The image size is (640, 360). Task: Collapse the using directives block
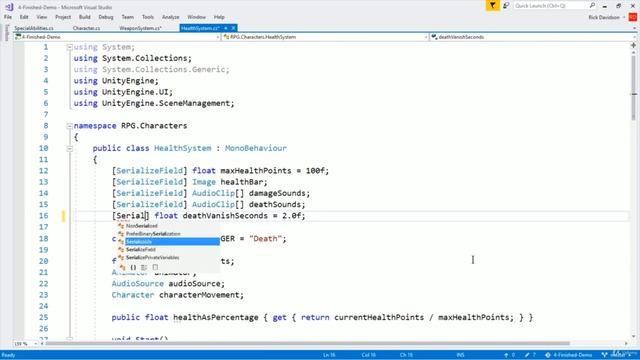[x=69, y=47]
